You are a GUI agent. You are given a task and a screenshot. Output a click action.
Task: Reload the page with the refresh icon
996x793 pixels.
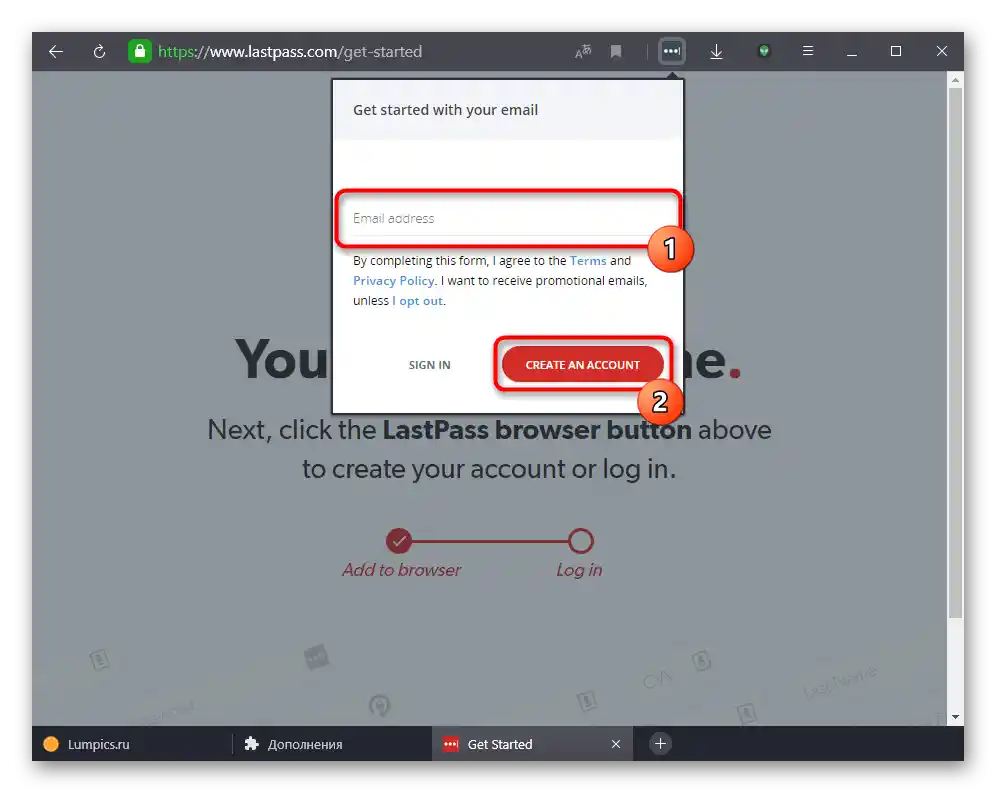pos(99,51)
